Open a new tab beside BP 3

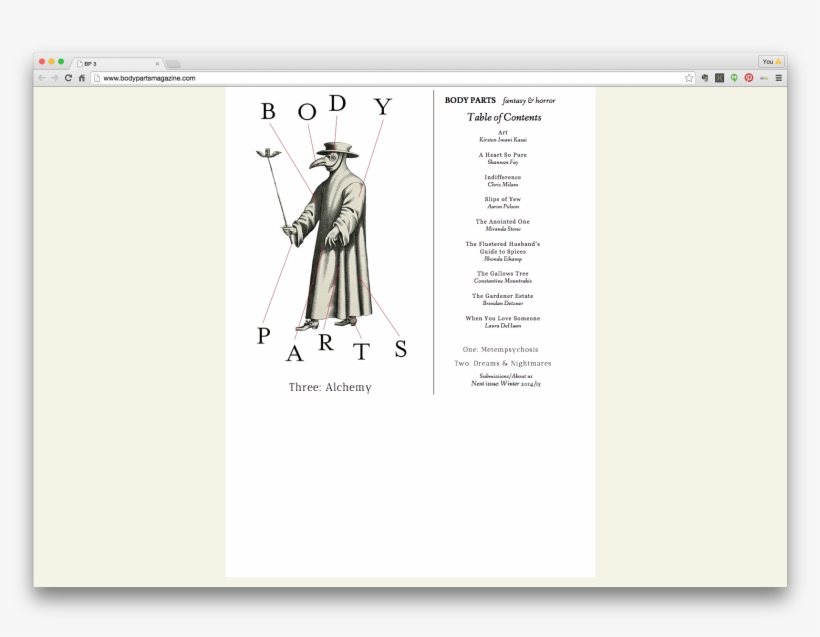point(173,64)
